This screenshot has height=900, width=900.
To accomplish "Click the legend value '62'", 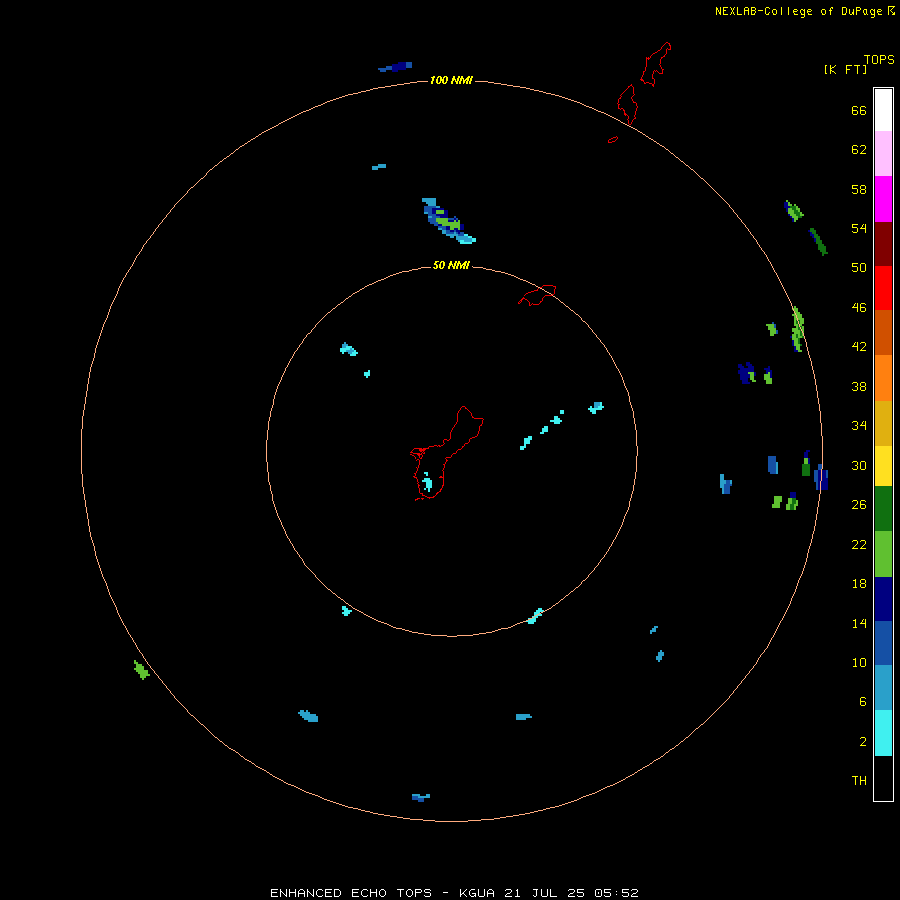I will (x=859, y=149).
